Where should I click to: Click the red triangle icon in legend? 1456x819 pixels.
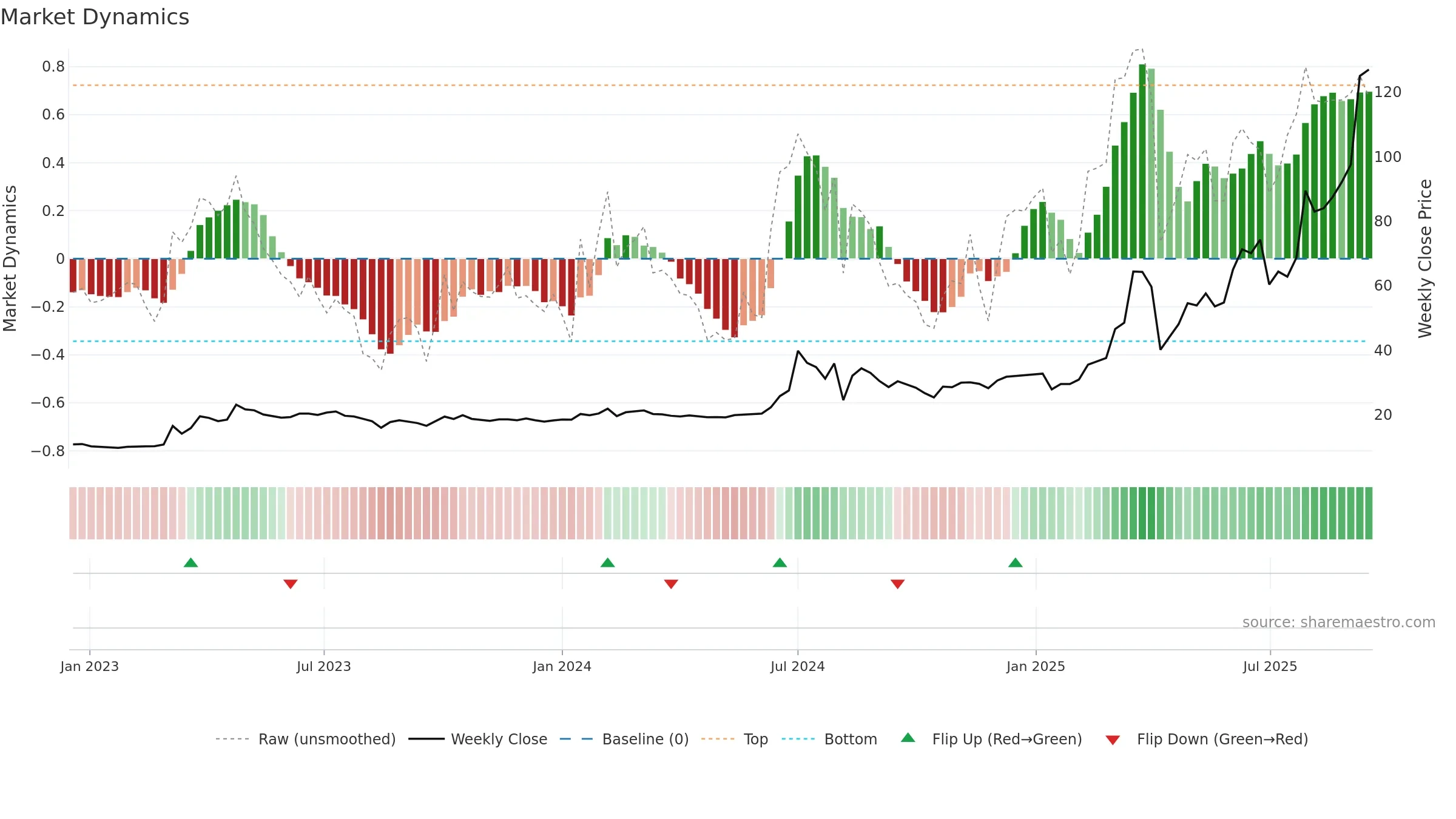(1113, 740)
